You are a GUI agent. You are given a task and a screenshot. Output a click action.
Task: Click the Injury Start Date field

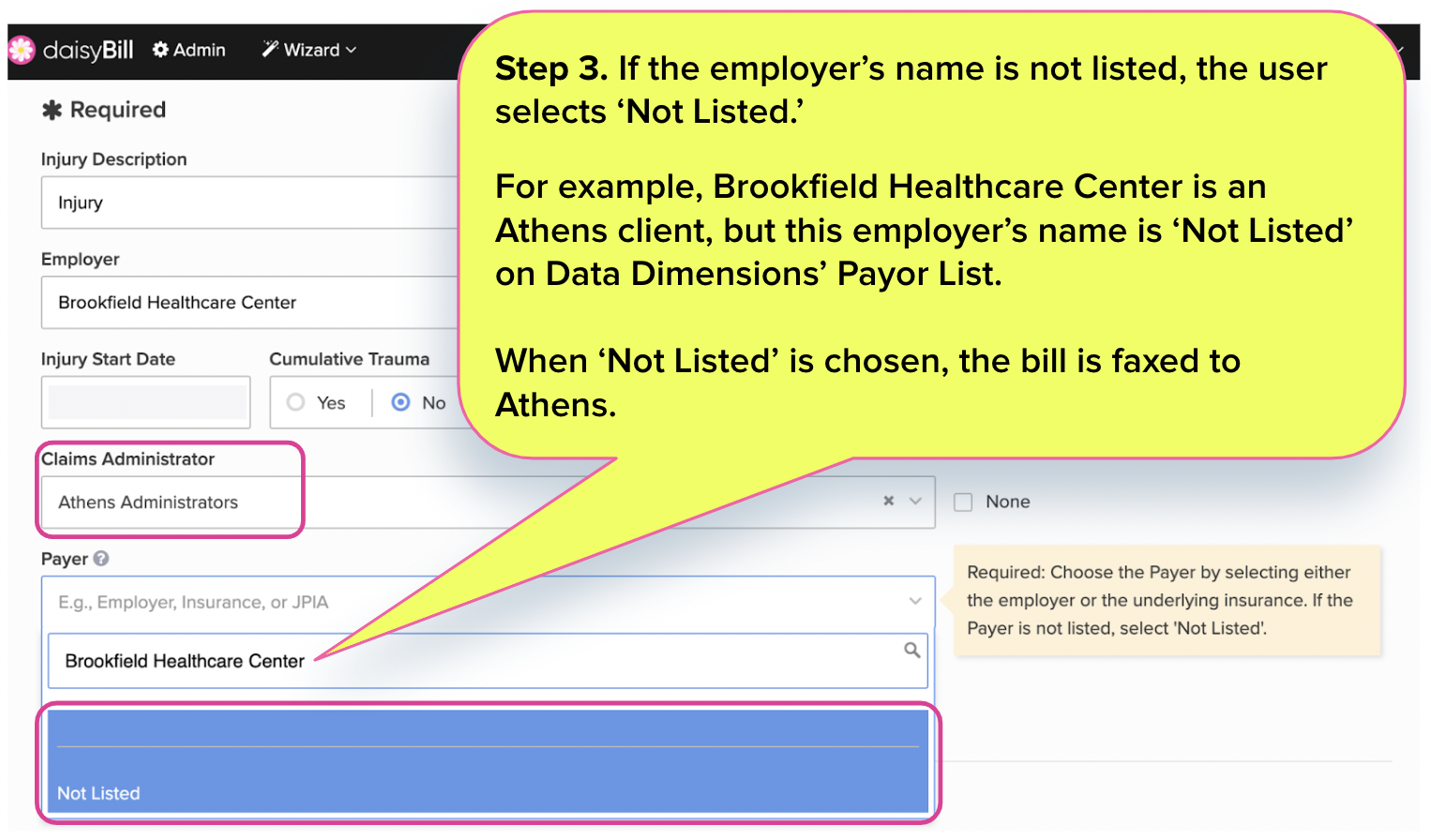coord(145,402)
